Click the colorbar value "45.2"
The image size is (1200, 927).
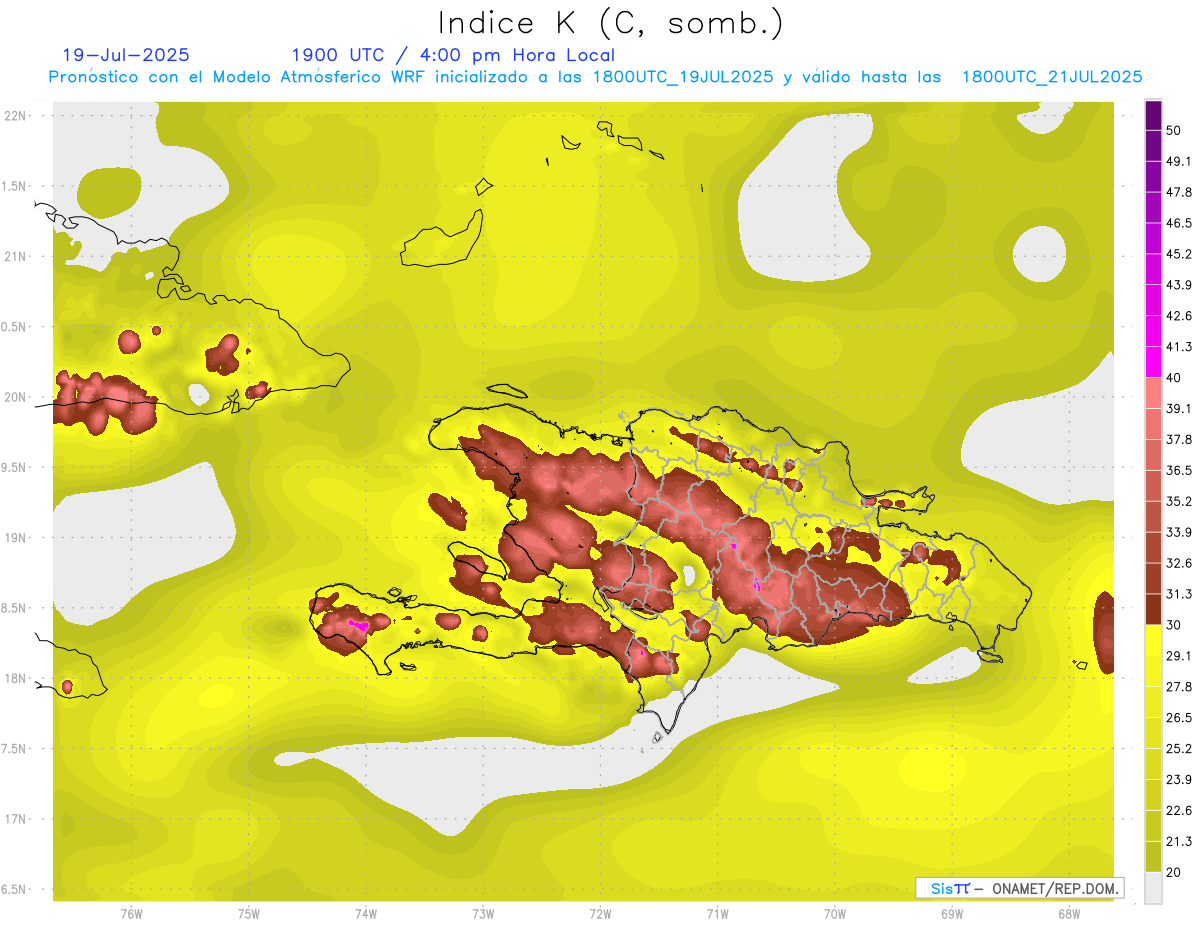tap(1179, 254)
